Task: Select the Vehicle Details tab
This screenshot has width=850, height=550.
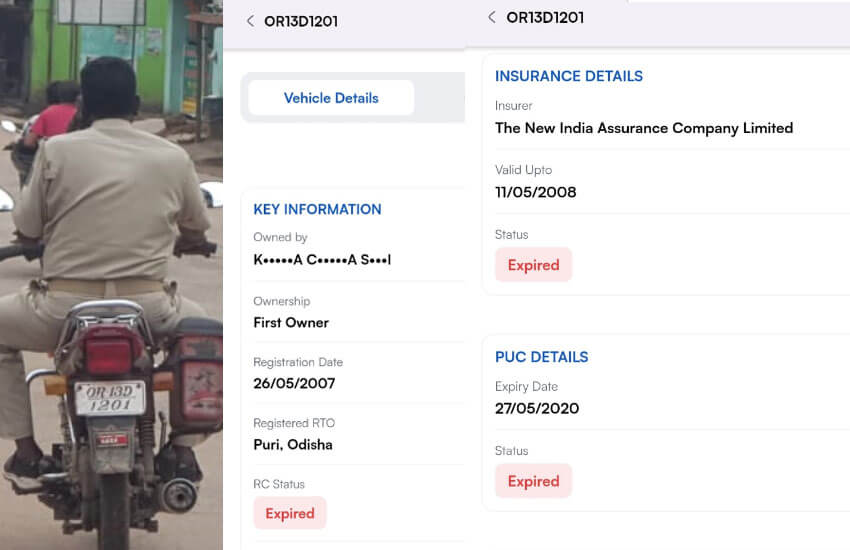Action: tap(331, 98)
